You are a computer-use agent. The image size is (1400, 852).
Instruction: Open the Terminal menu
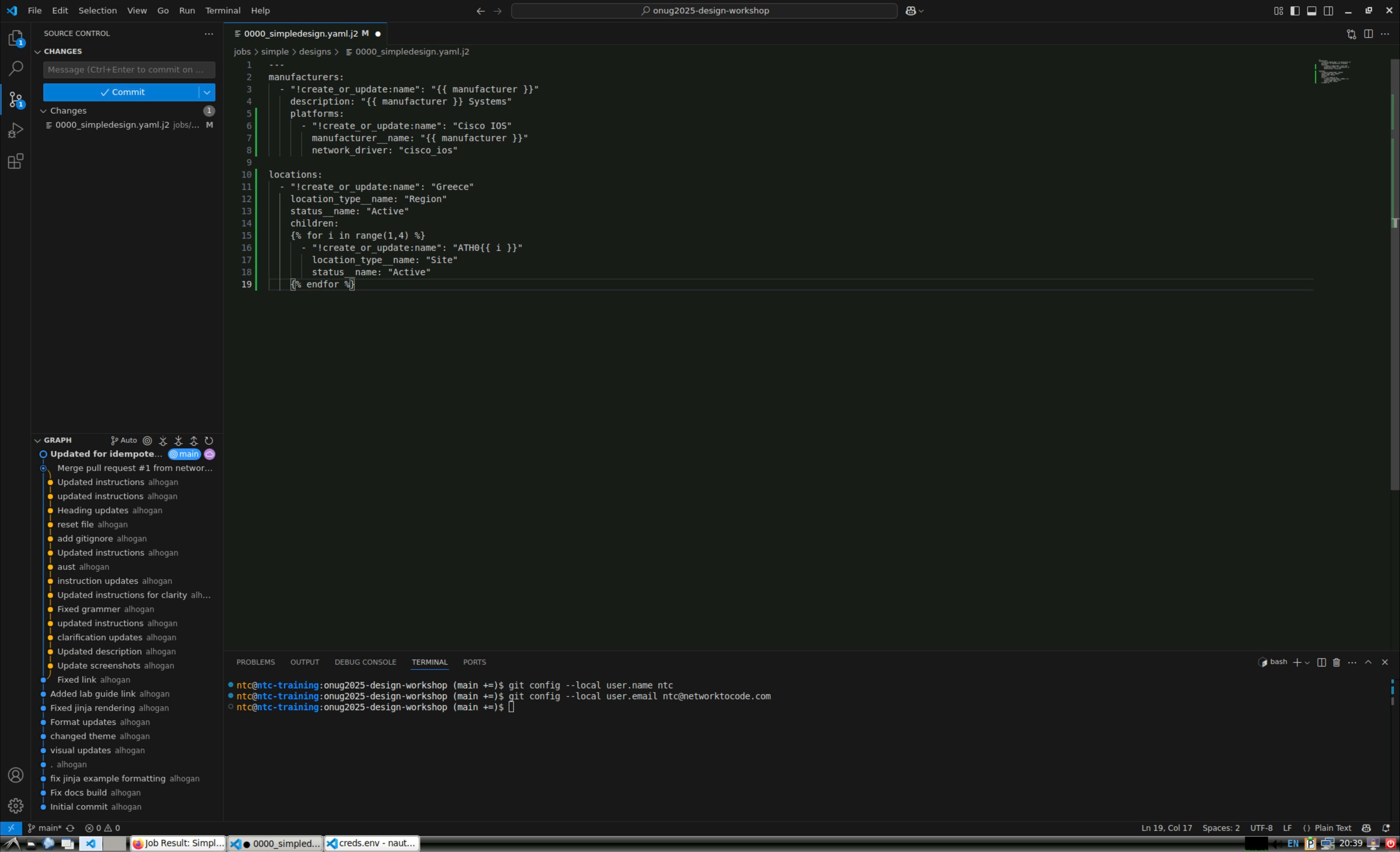pos(222,11)
